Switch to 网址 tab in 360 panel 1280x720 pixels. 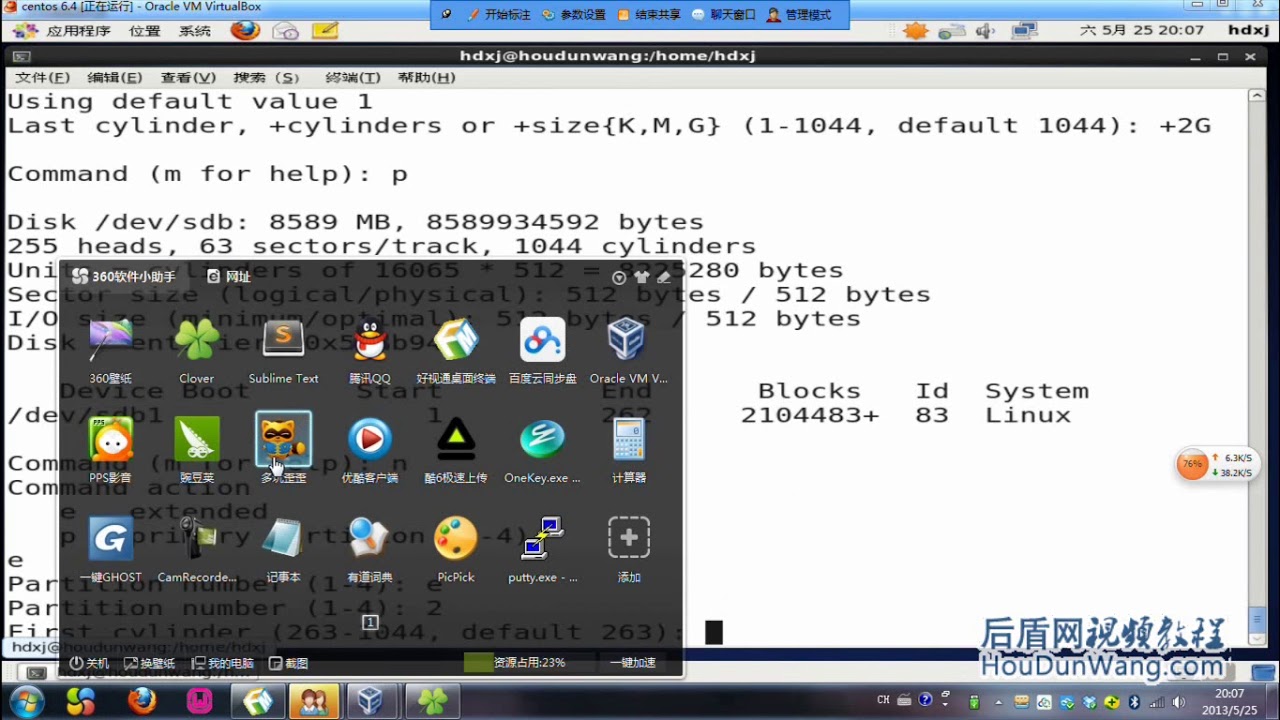point(229,276)
